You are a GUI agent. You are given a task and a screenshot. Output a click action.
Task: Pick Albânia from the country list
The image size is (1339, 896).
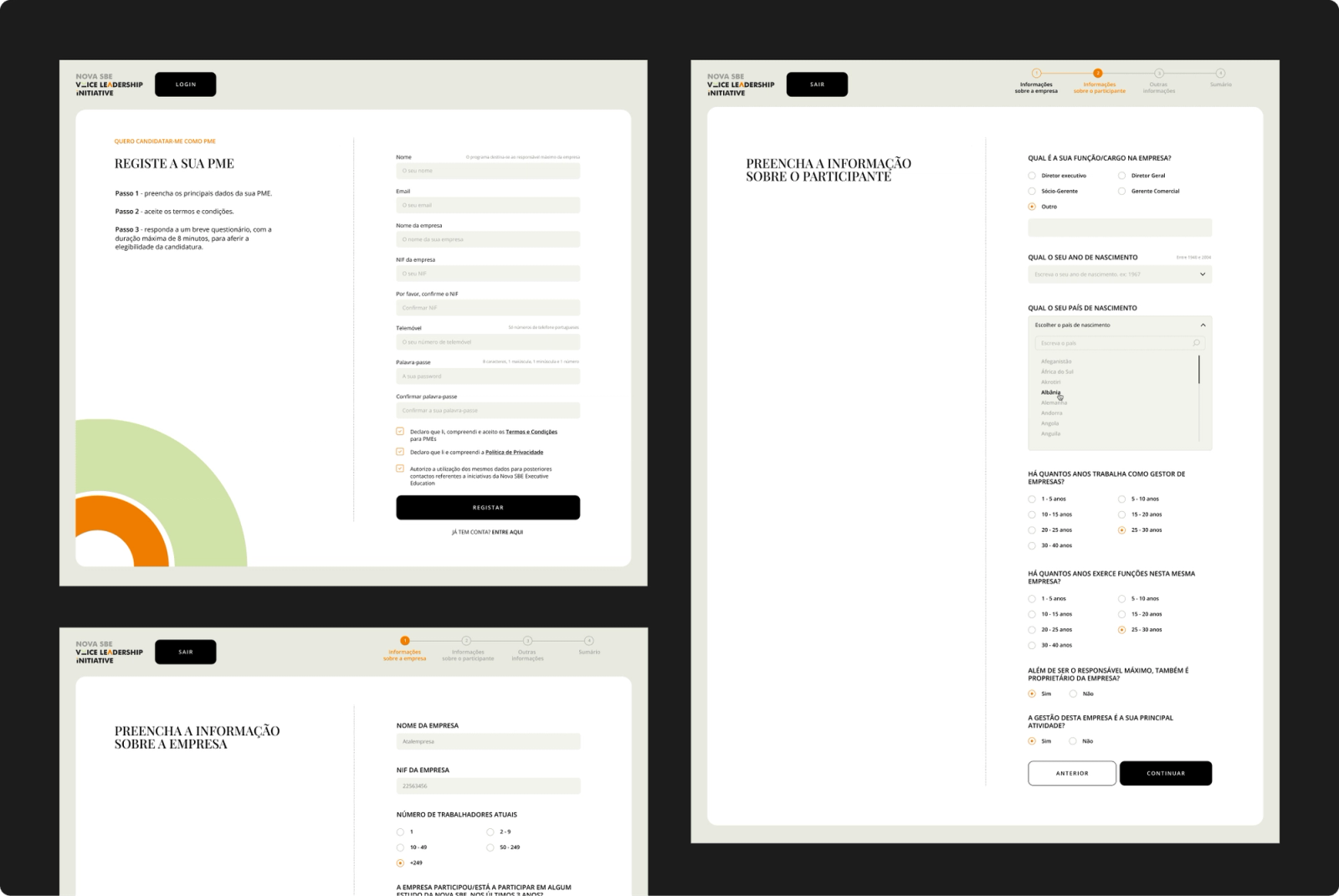point(1050,392)
